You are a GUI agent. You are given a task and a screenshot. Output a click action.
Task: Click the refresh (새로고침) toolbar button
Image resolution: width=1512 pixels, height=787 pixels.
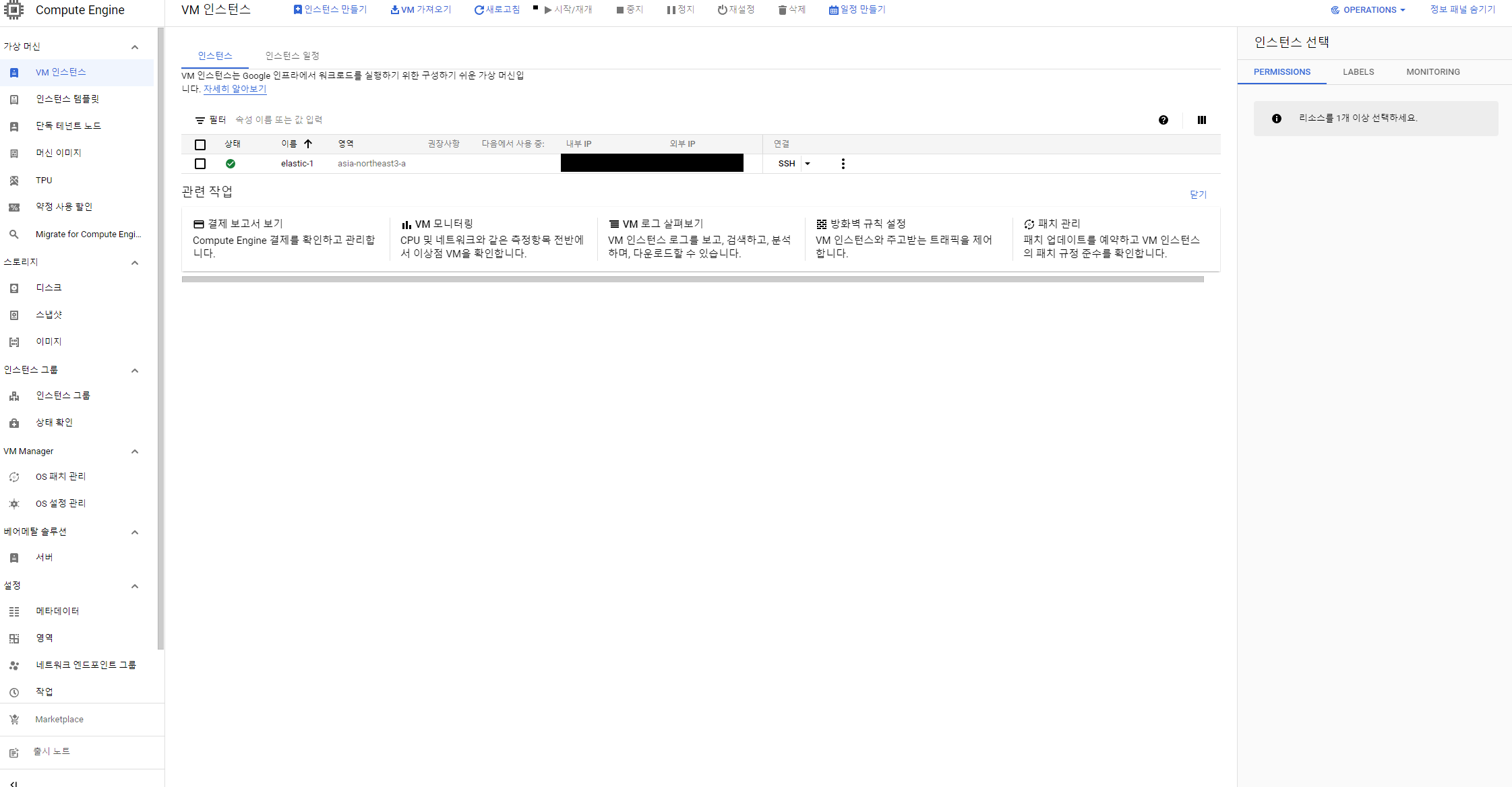(497, 9)
